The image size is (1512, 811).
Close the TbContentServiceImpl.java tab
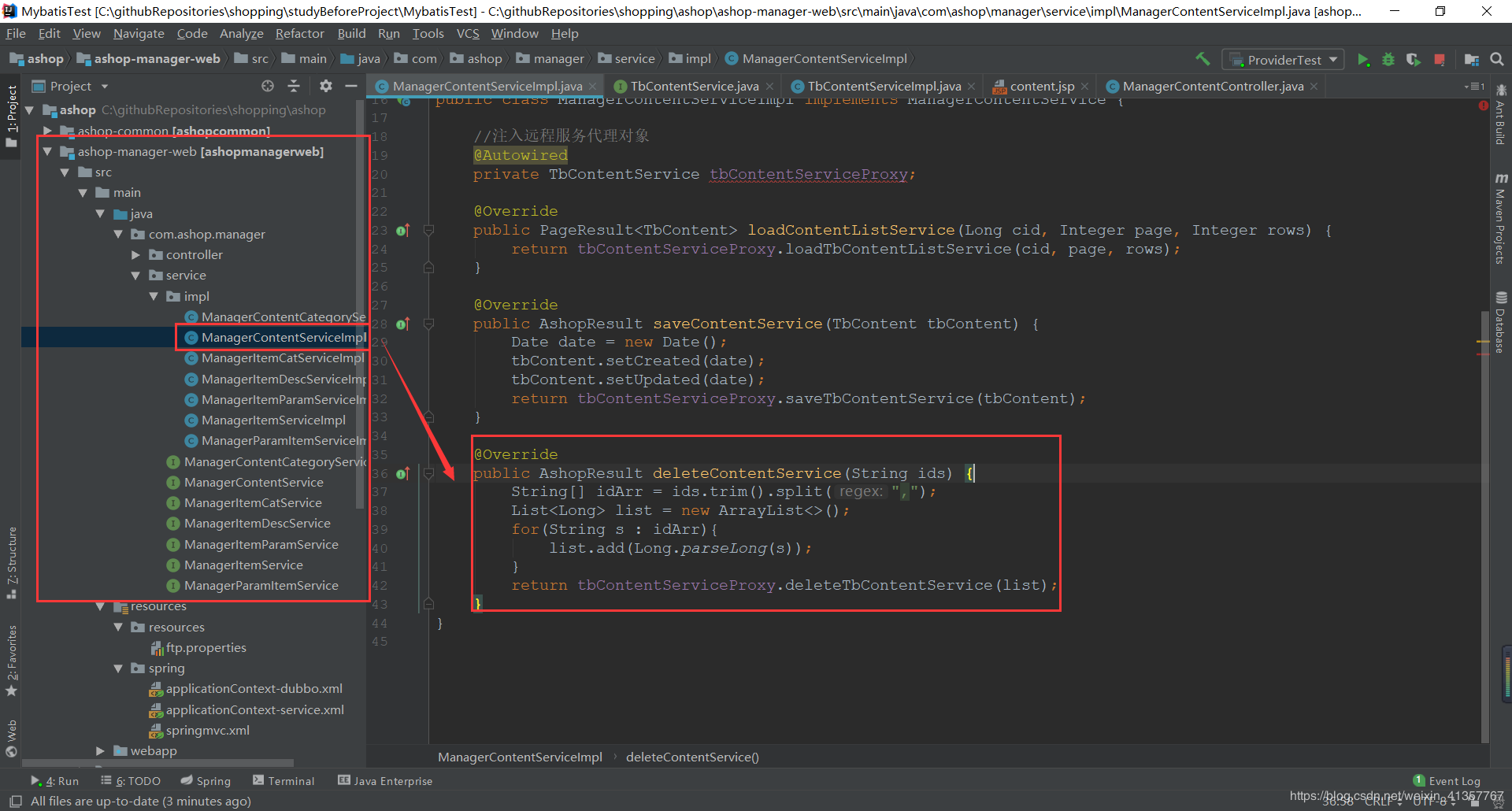click(972, 87)
